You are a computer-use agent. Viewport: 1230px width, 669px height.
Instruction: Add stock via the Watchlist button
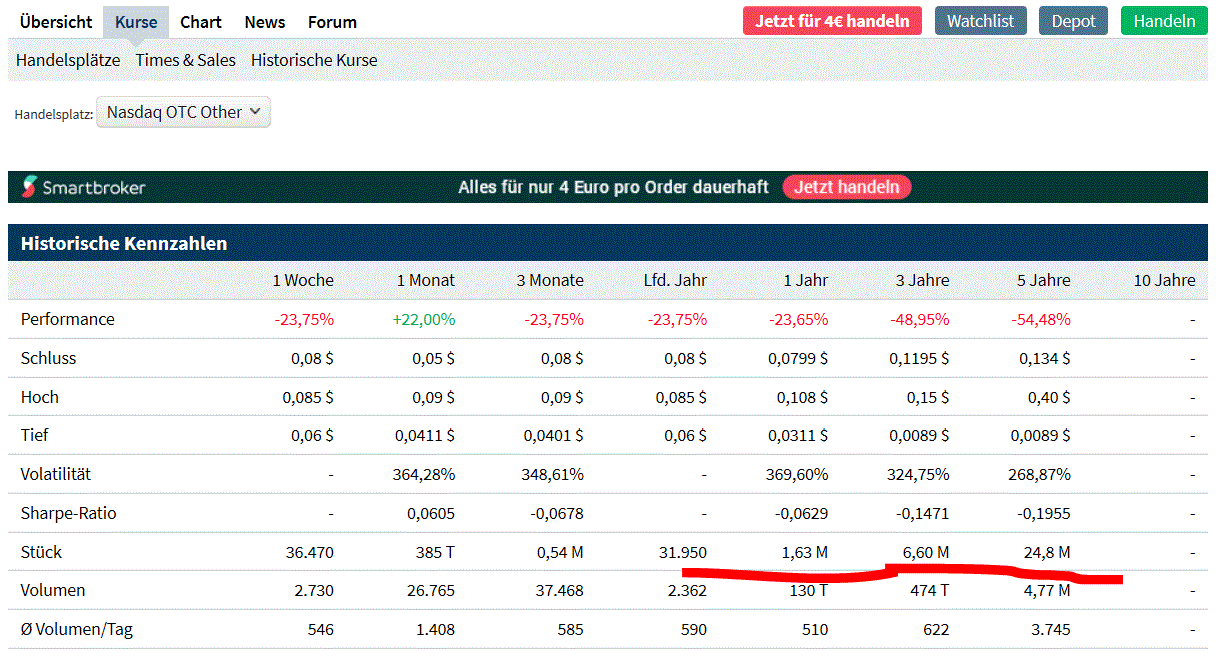[x=980, y=21]
